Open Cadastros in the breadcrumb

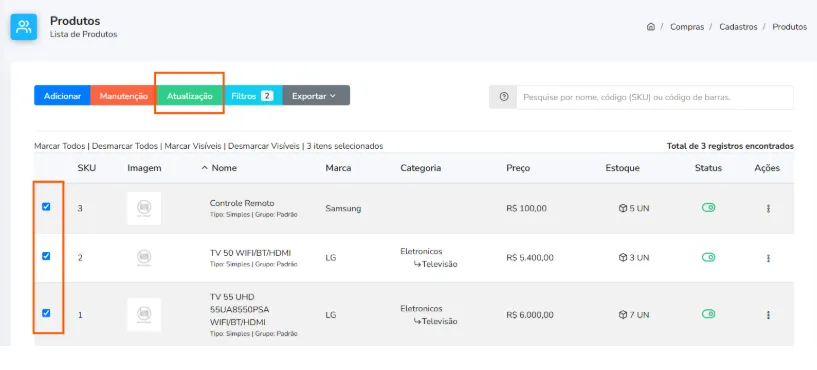pyautogui.click(x=738, y=27)
